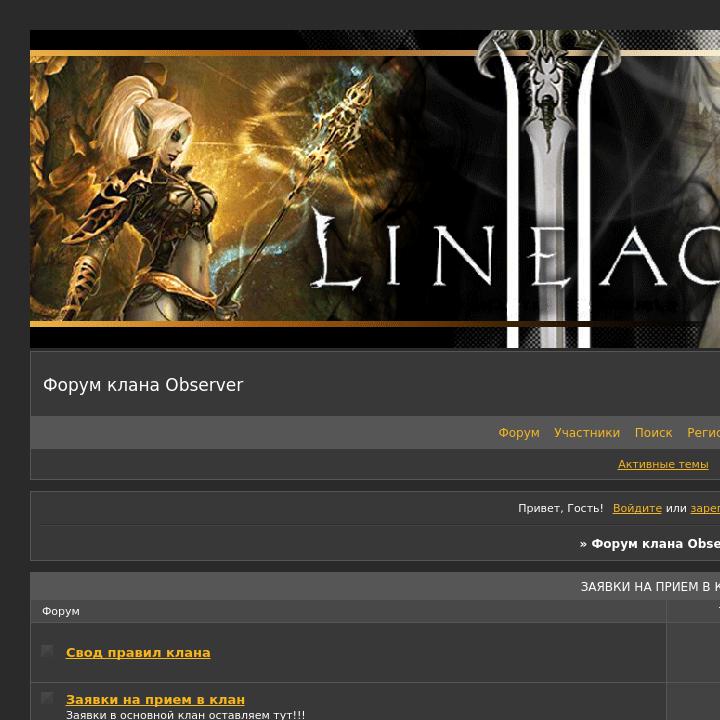Viewport: 720px width, 720px height.
Task: Open Активные темы link
Action: (663, 464)
